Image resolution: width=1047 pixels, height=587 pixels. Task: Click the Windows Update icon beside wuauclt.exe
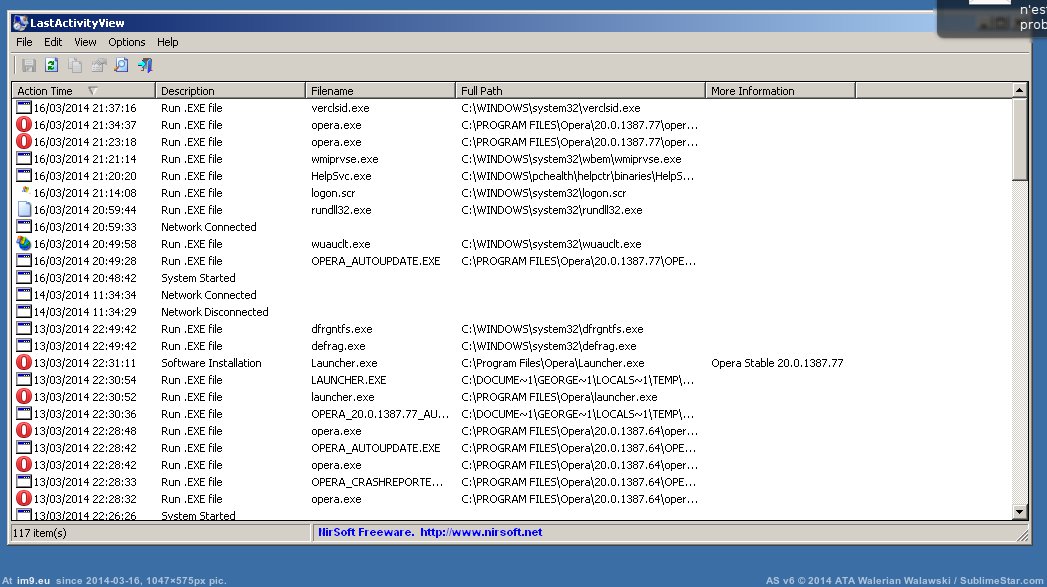[x=24, y=244]
